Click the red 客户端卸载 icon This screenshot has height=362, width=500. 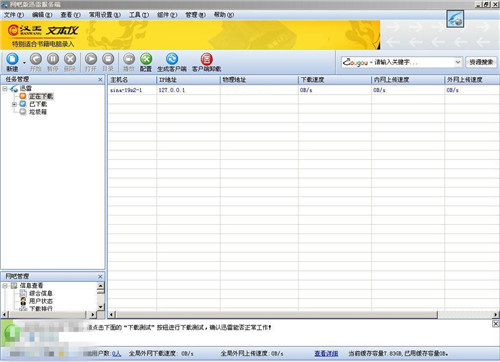pos(207,59)
